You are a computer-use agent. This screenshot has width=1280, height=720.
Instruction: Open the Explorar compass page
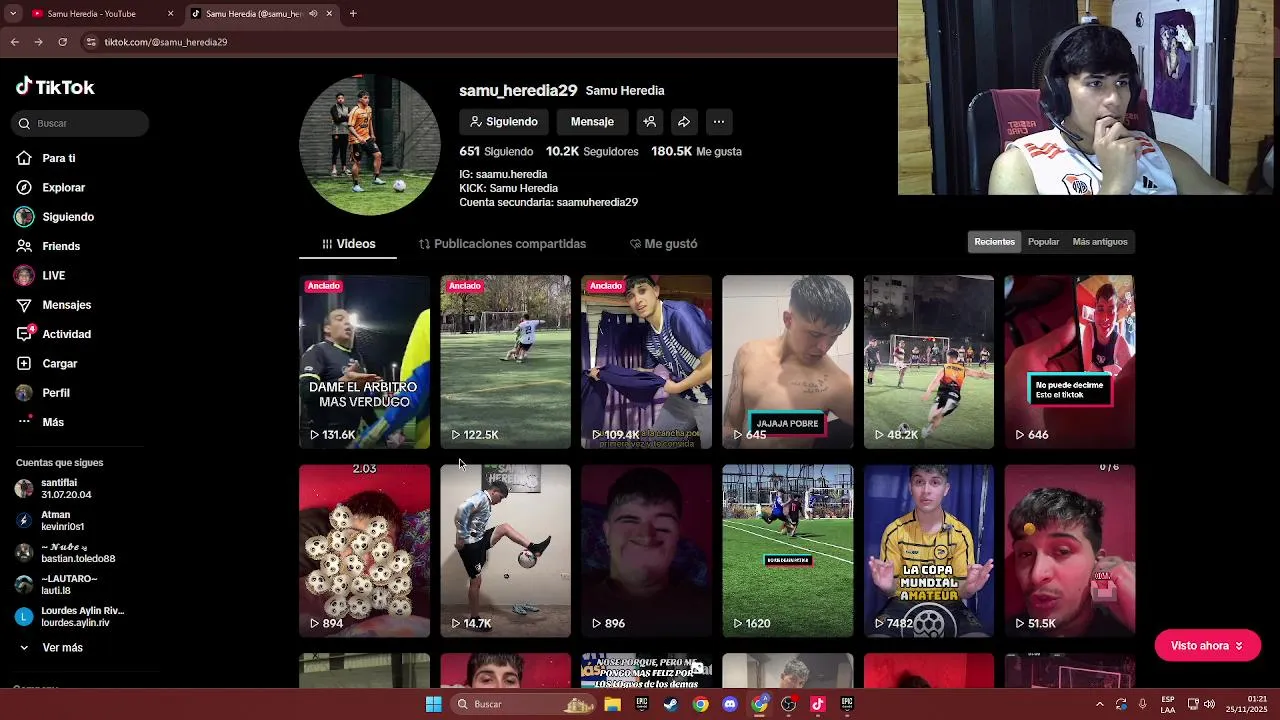tap(51, 187)
